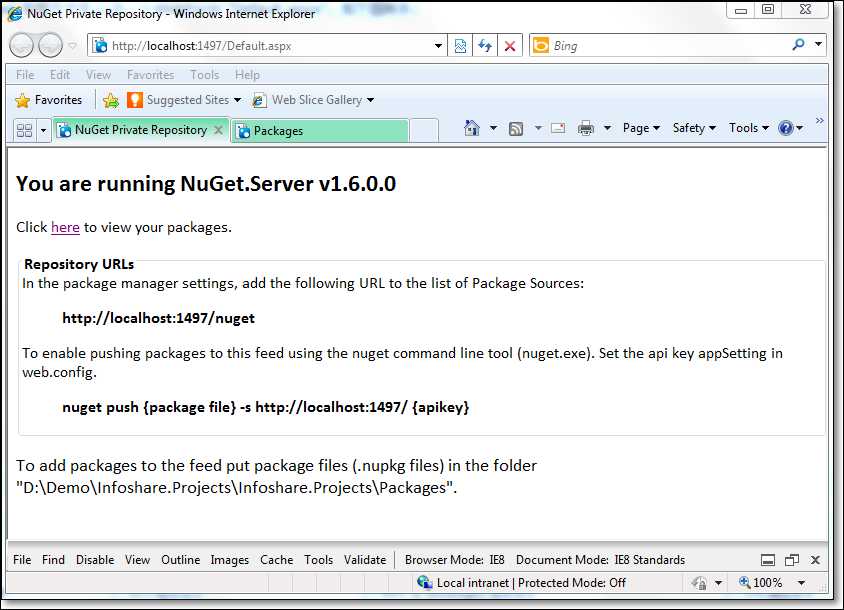This screenshot has height=610, width=844.
Task: Open a new blank tab
Action: click(424, 131)
